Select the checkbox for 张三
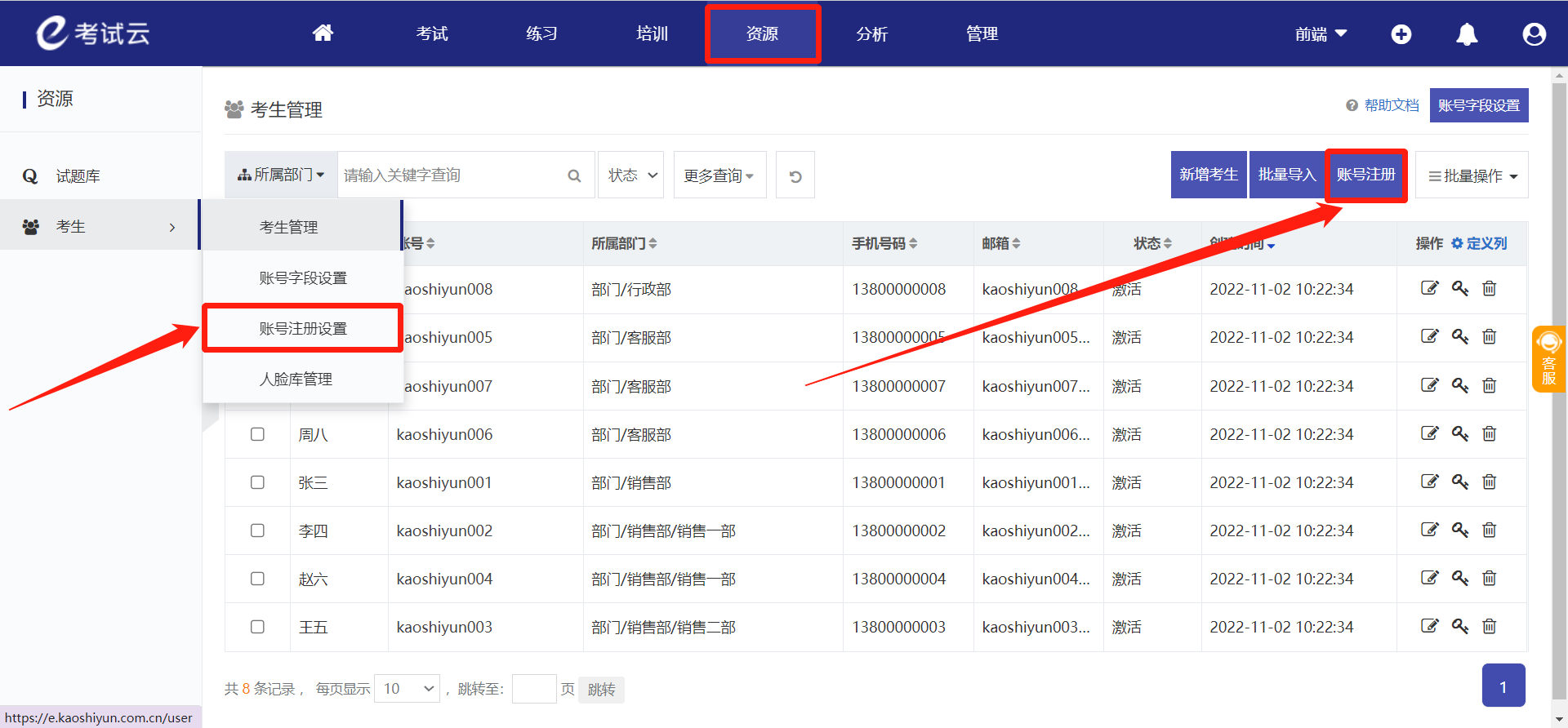 pyautogui.click(x=257, y=482)
